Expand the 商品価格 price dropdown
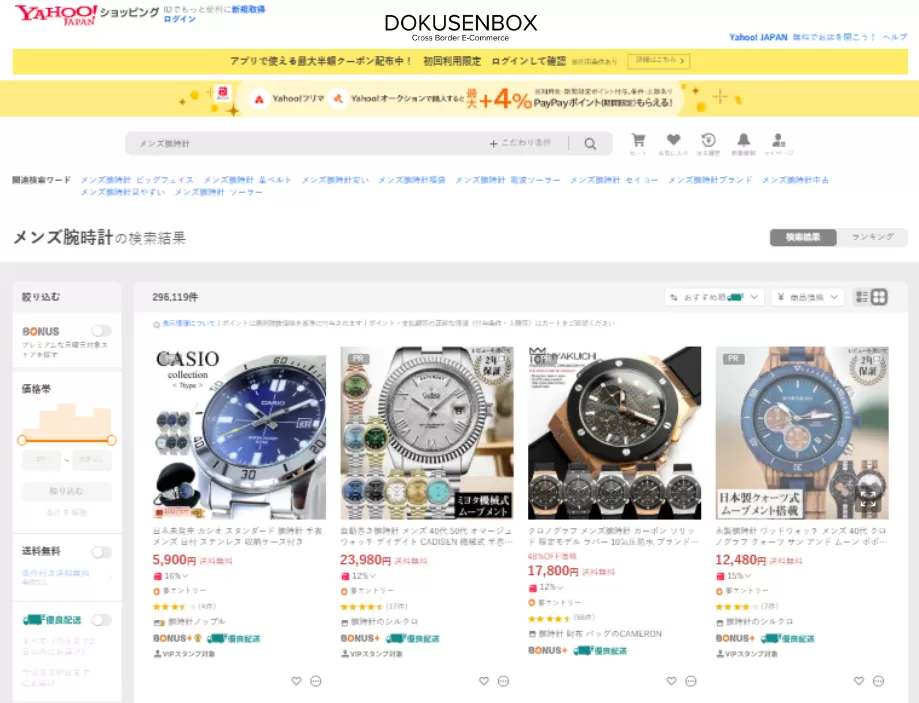 808,297
